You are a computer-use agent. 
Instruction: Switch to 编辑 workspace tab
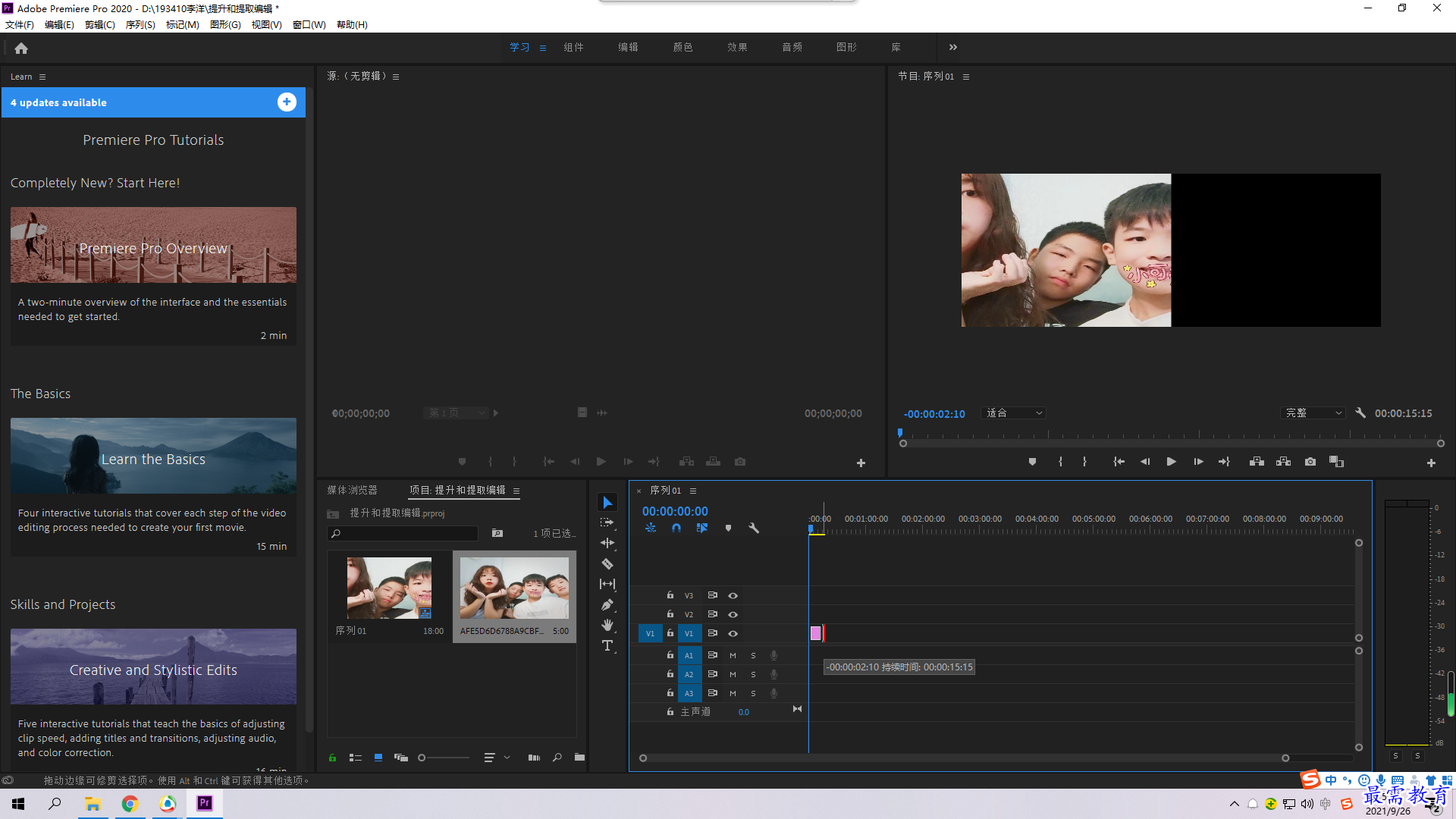pos(628,47)
